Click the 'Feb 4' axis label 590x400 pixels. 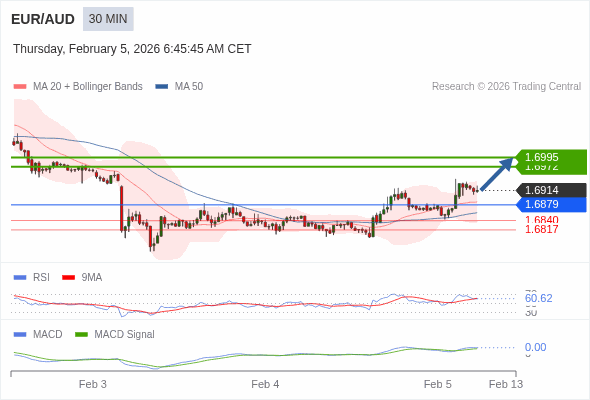pos(265,384)
